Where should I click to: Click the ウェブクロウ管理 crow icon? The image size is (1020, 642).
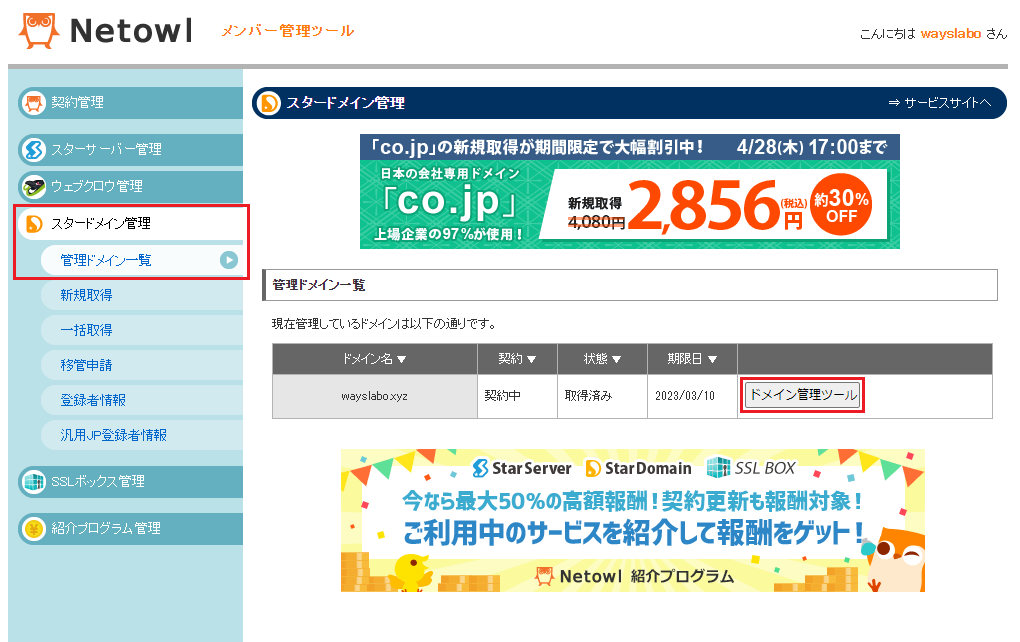click(34, 187)
